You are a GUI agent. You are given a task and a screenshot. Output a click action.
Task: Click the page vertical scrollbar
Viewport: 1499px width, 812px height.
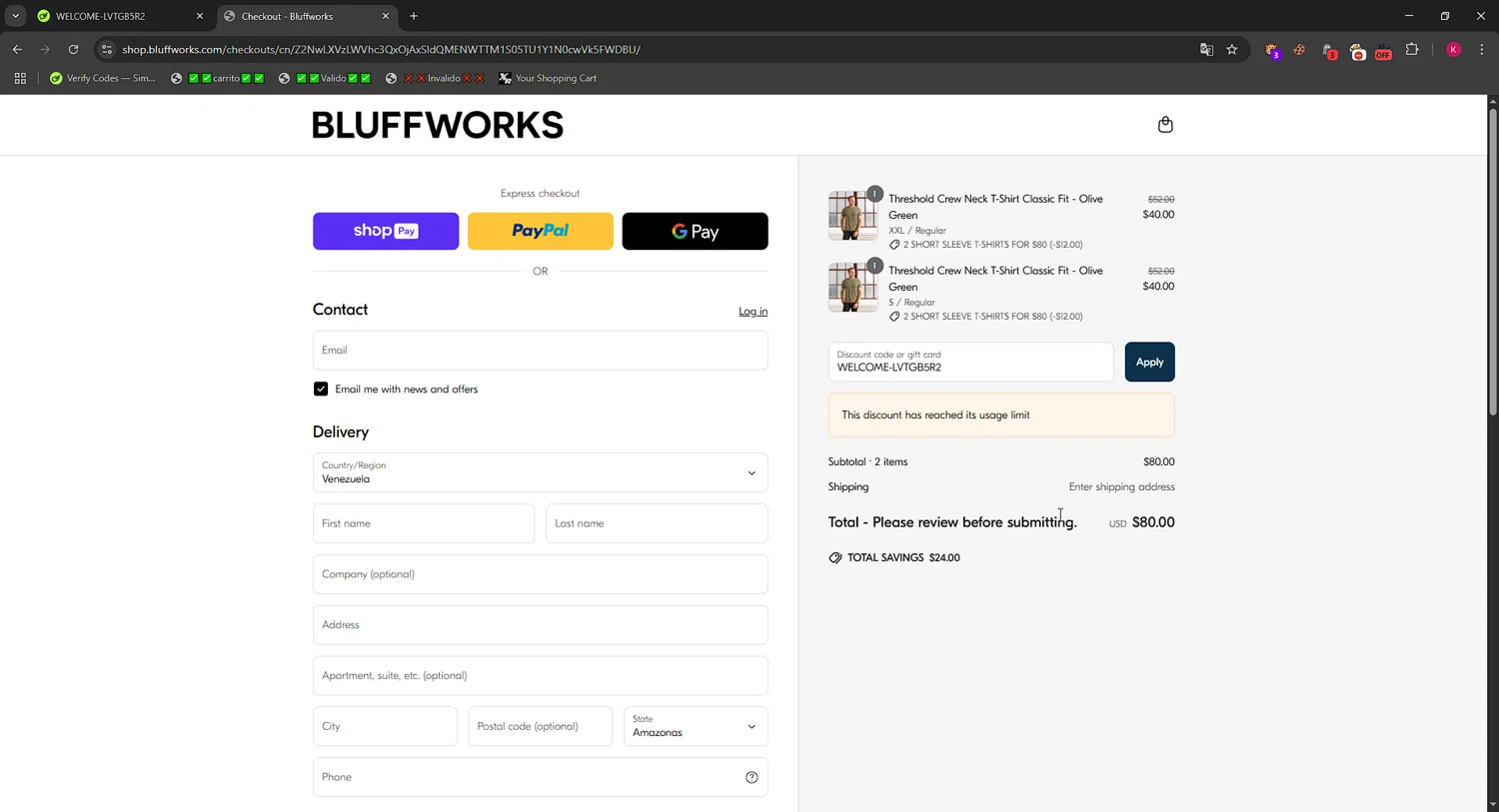[1493, 263]
